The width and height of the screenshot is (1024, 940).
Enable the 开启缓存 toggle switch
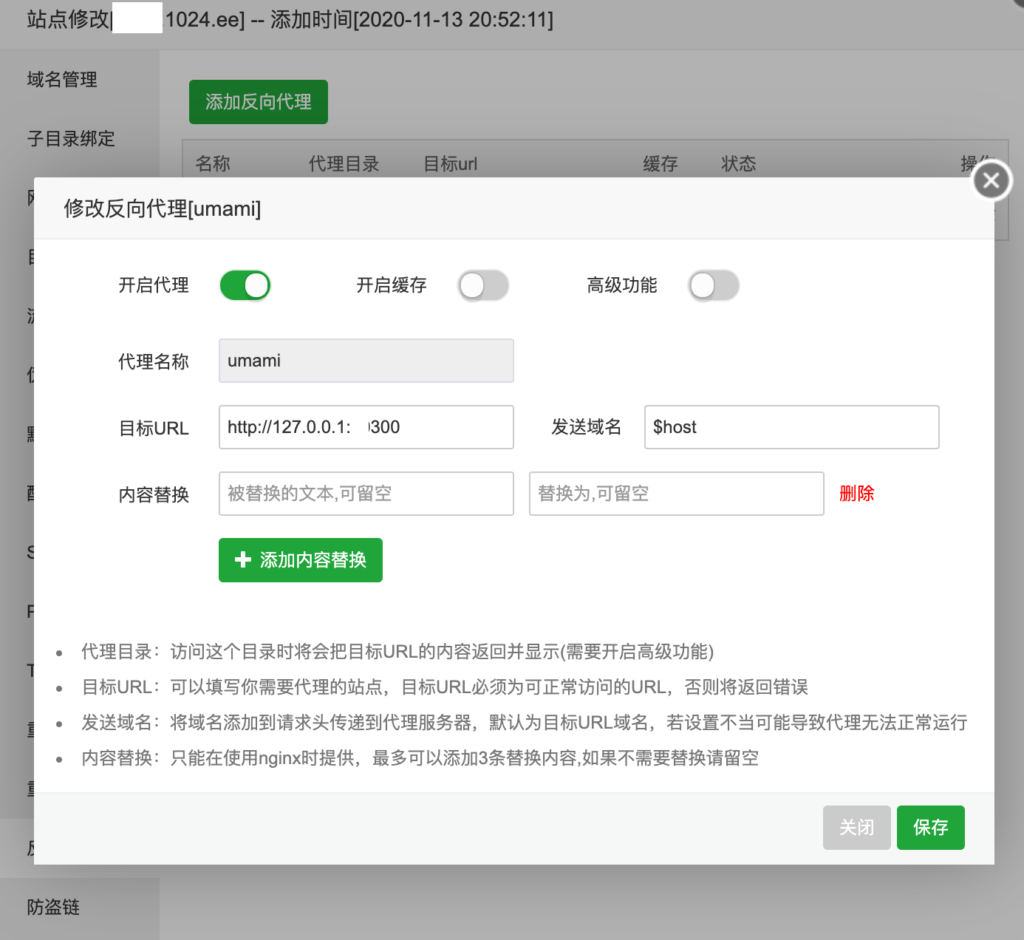tap(483, 285)
